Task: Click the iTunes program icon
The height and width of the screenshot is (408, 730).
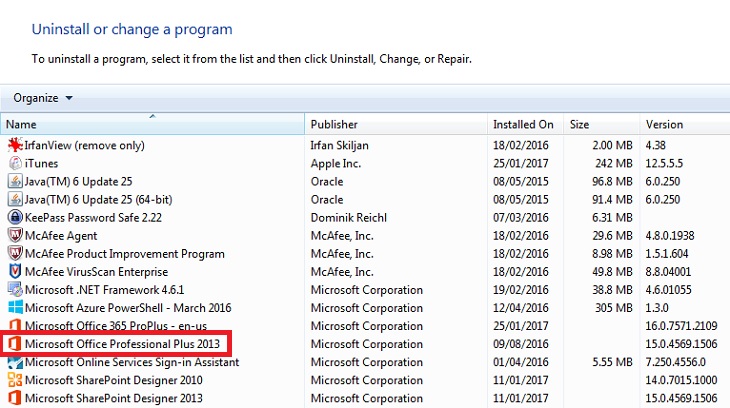Action: [15, 163]
